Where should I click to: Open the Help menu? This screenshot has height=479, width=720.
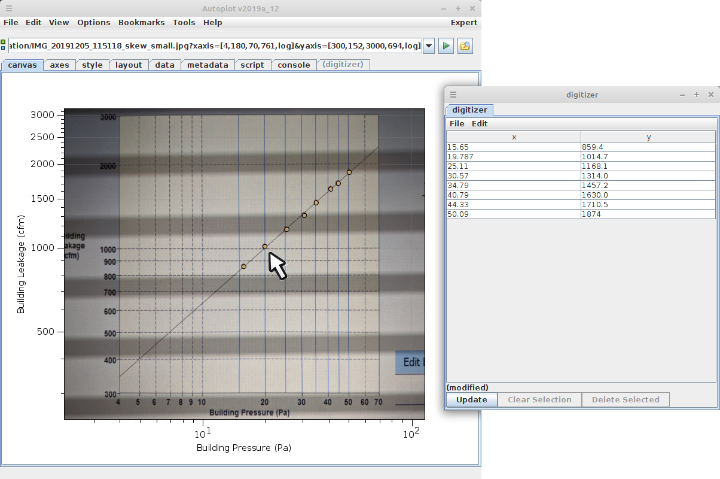pyautogui.click(x=213, y=23)
